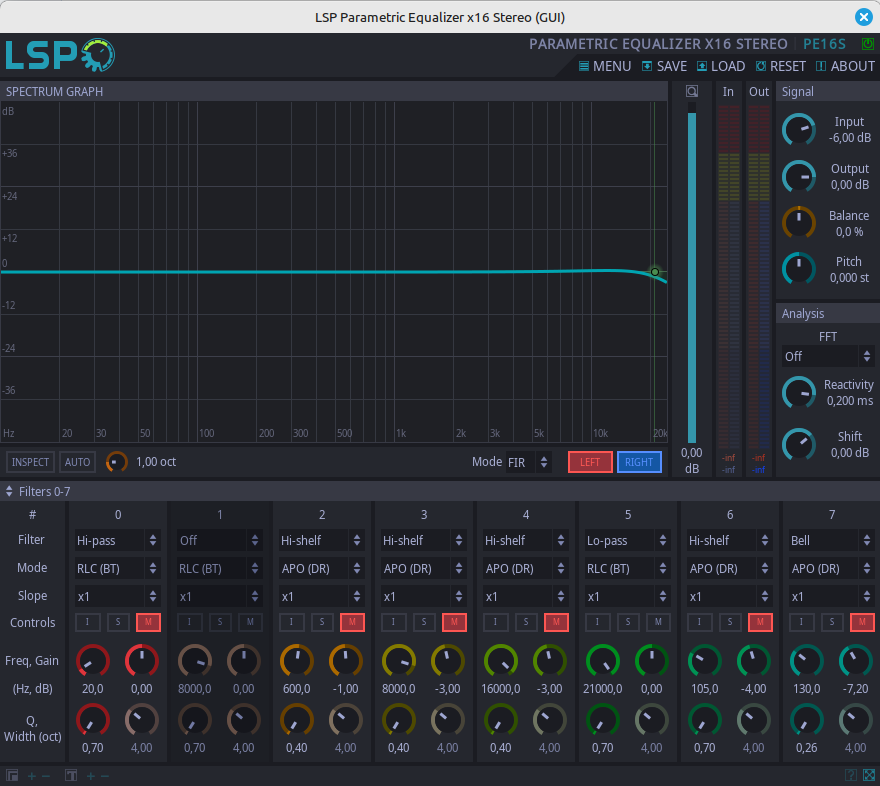This screenshot has height=786, width=880.
Task: Click the UI scaling icon in bottom bar
Action: coord(12,775)
